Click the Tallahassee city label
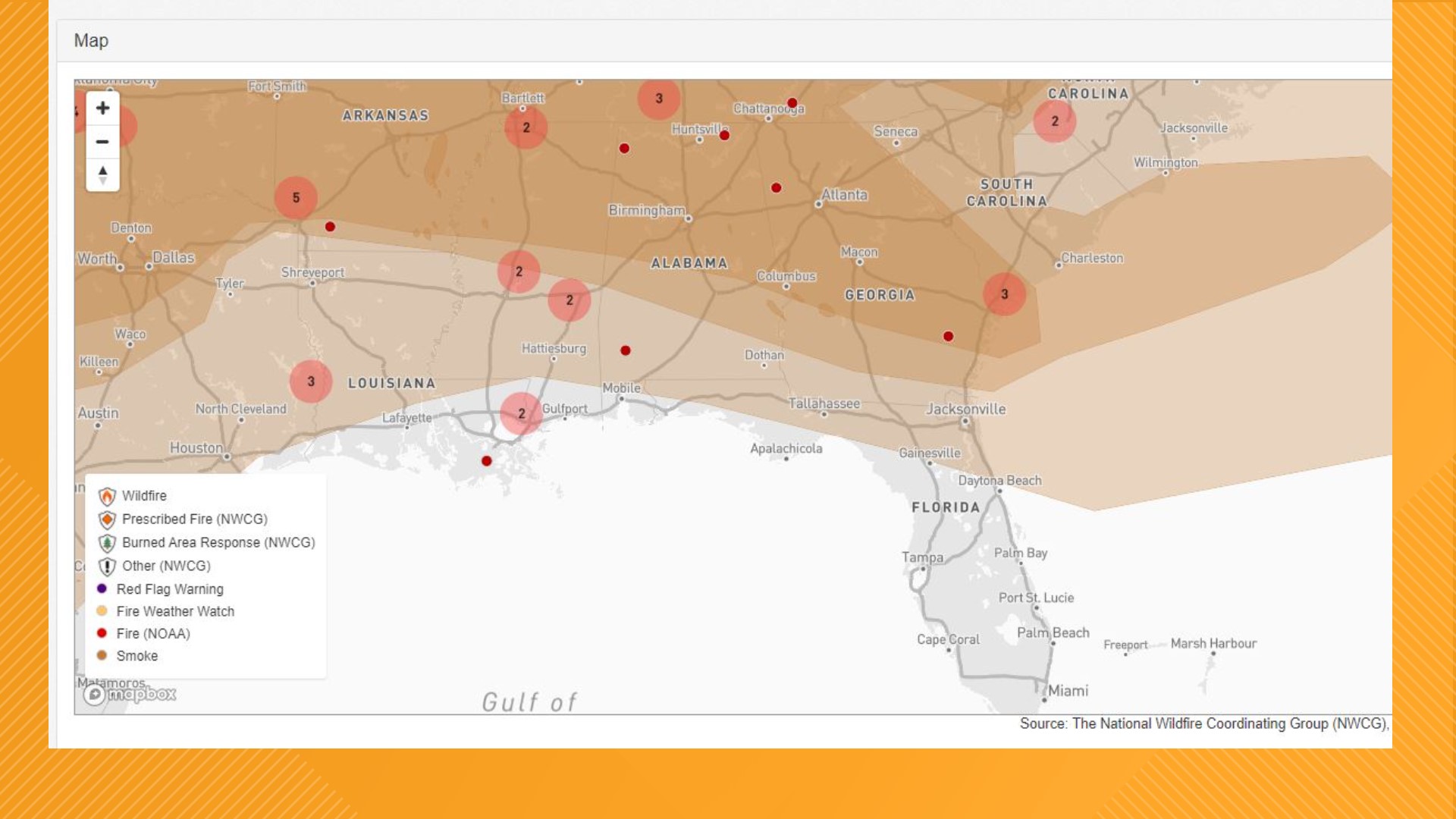Screen dimensions: 1456x819 click(824, 404)
